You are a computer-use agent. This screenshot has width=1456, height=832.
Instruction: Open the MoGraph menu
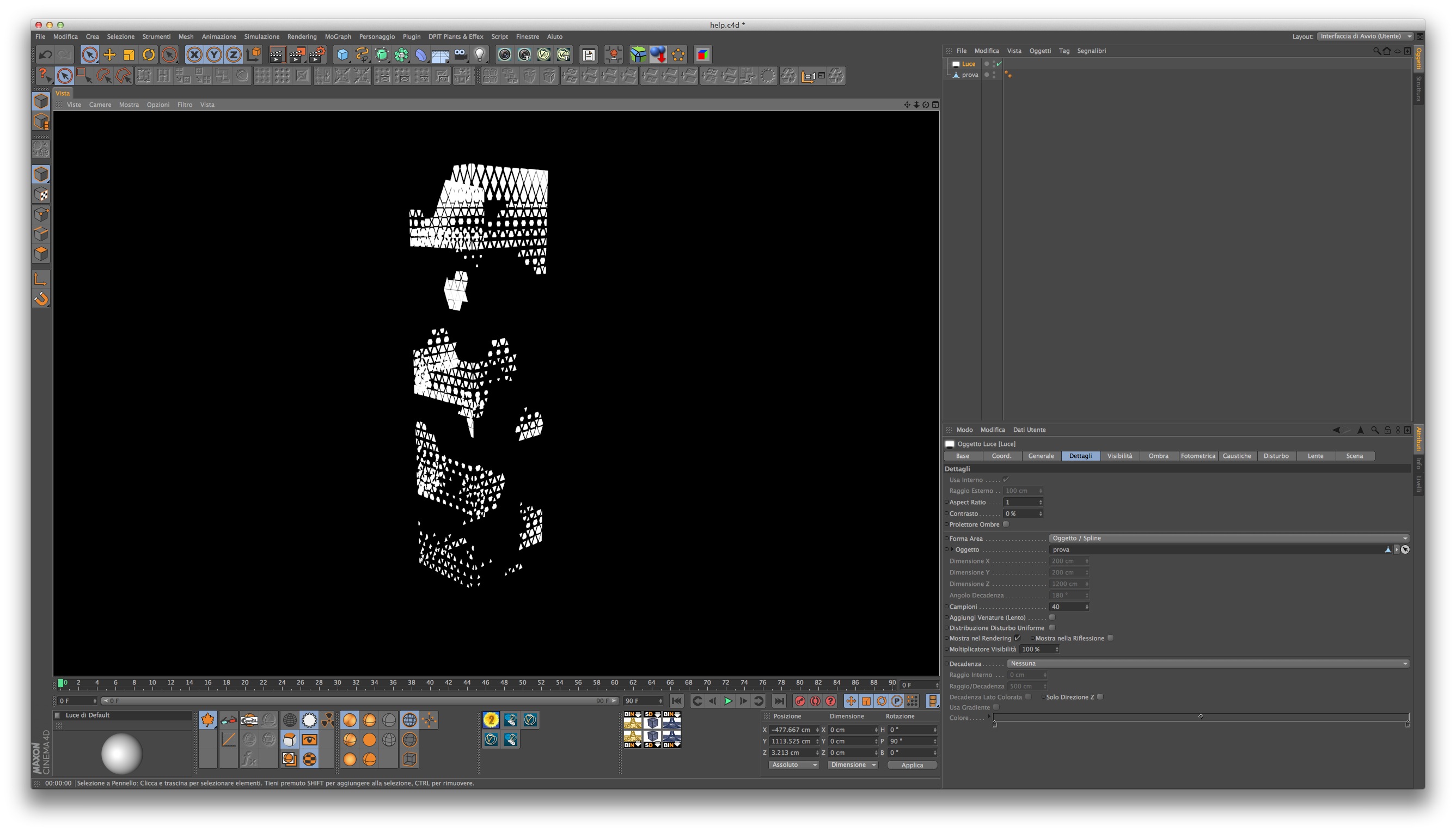click(x=338, y=36)
